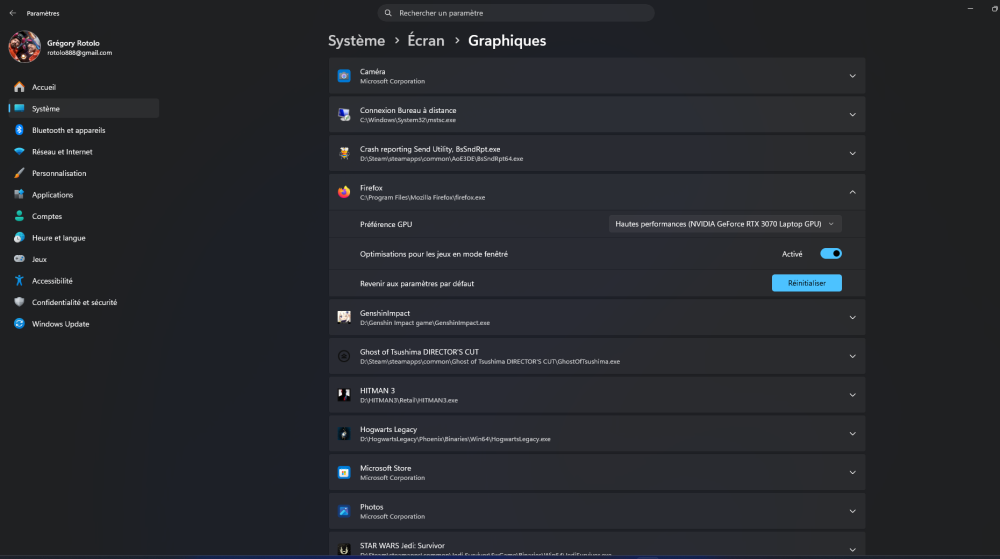Screen dimensions: 1000x559
Task: Click the Microsoft Store app icon
Action: [344, 472]
